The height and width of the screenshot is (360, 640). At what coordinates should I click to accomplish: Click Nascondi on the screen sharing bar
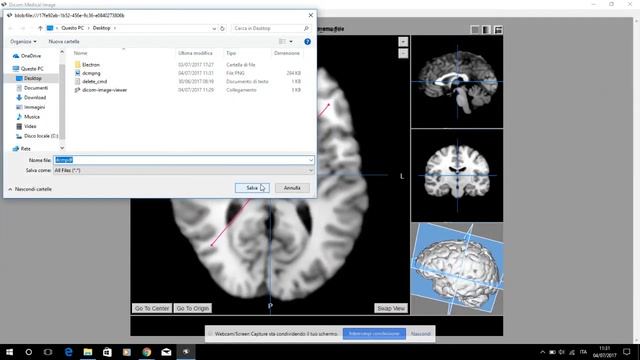pyautogui.click(x=420, y=333)
